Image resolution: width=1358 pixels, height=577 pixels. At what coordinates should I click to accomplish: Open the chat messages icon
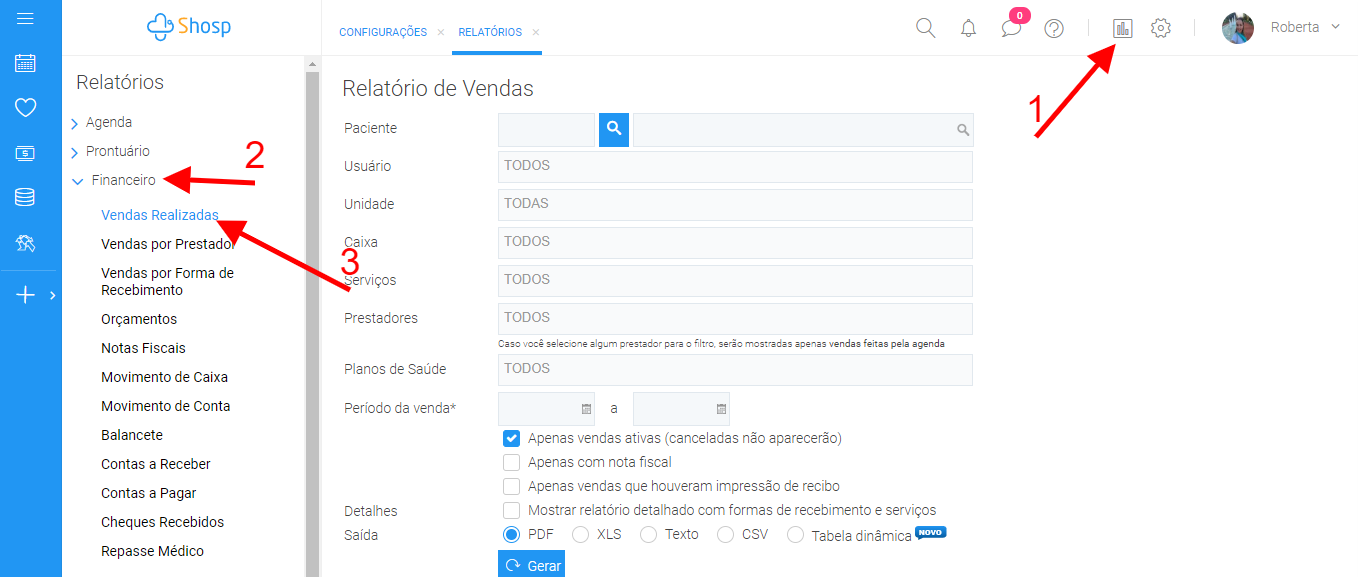(x=1011, y=28)
